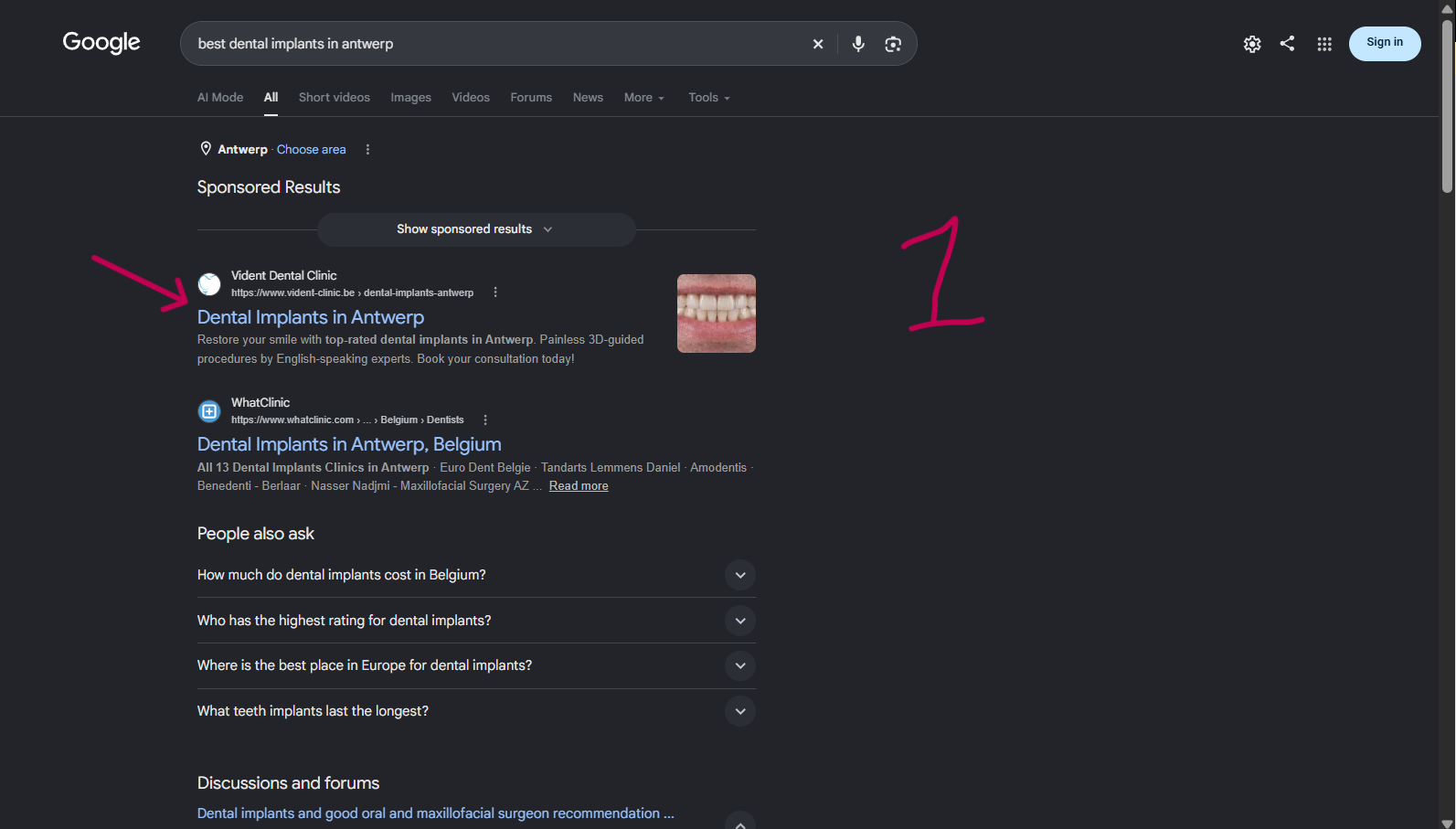Open Search by image camera icon
Viewport: 1456px width, 829px height.
893,44
